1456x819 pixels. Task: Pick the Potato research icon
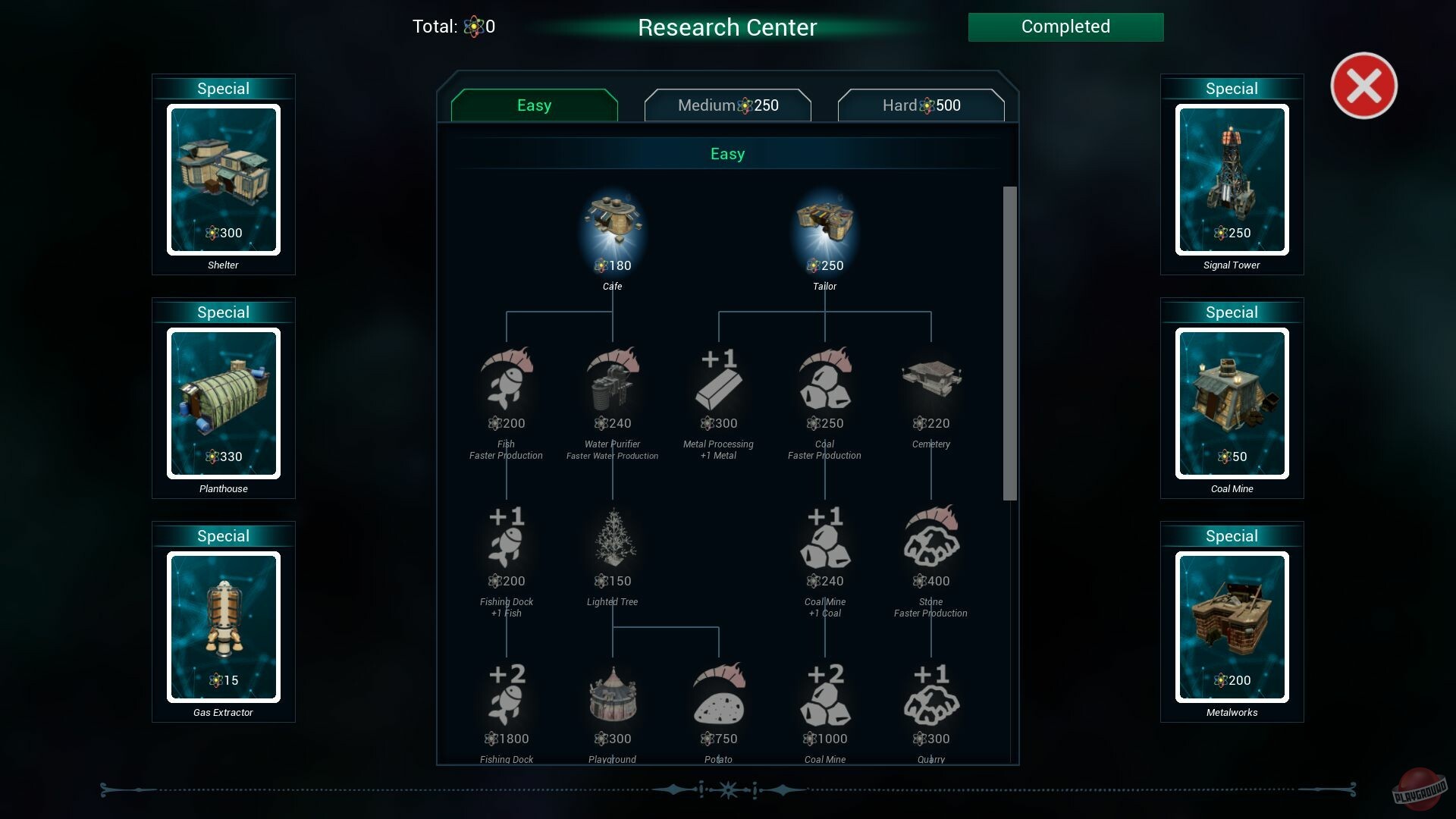pos(719,695)
